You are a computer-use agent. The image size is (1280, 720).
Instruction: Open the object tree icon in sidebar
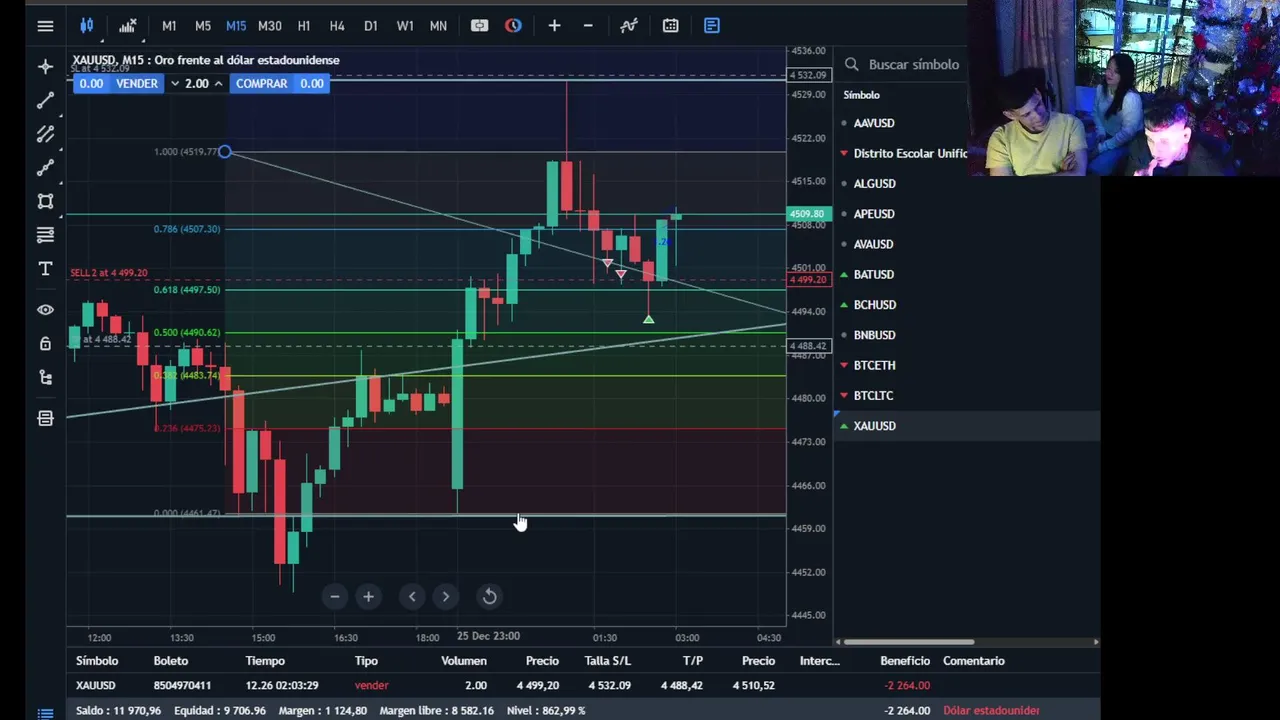pos(45,378)
